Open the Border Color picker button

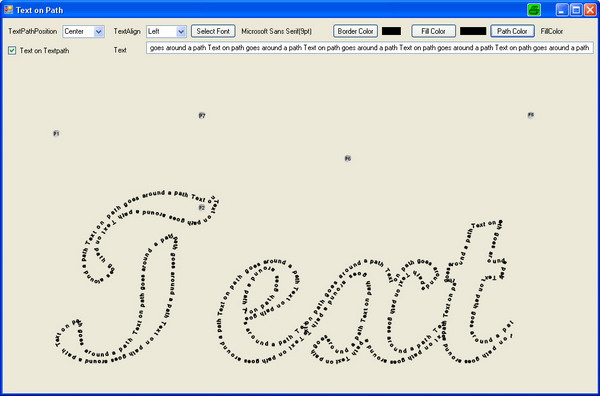355,31
